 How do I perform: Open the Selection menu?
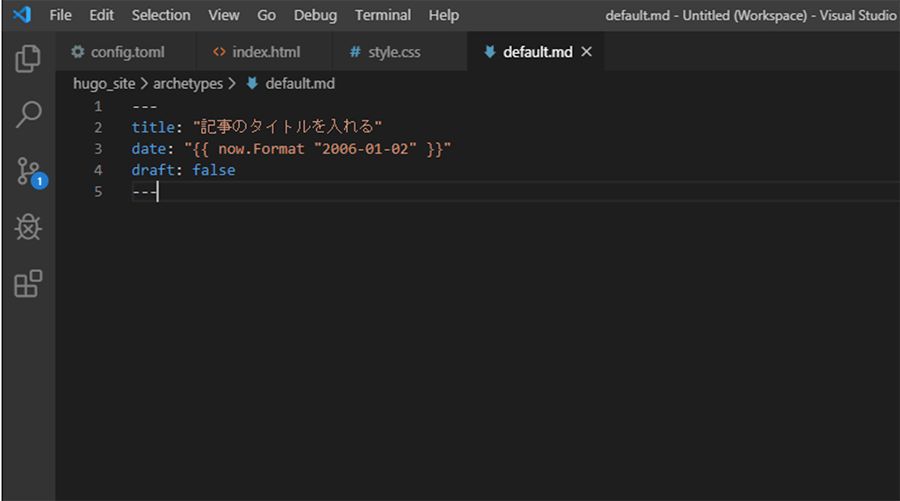tap(161, 15)
